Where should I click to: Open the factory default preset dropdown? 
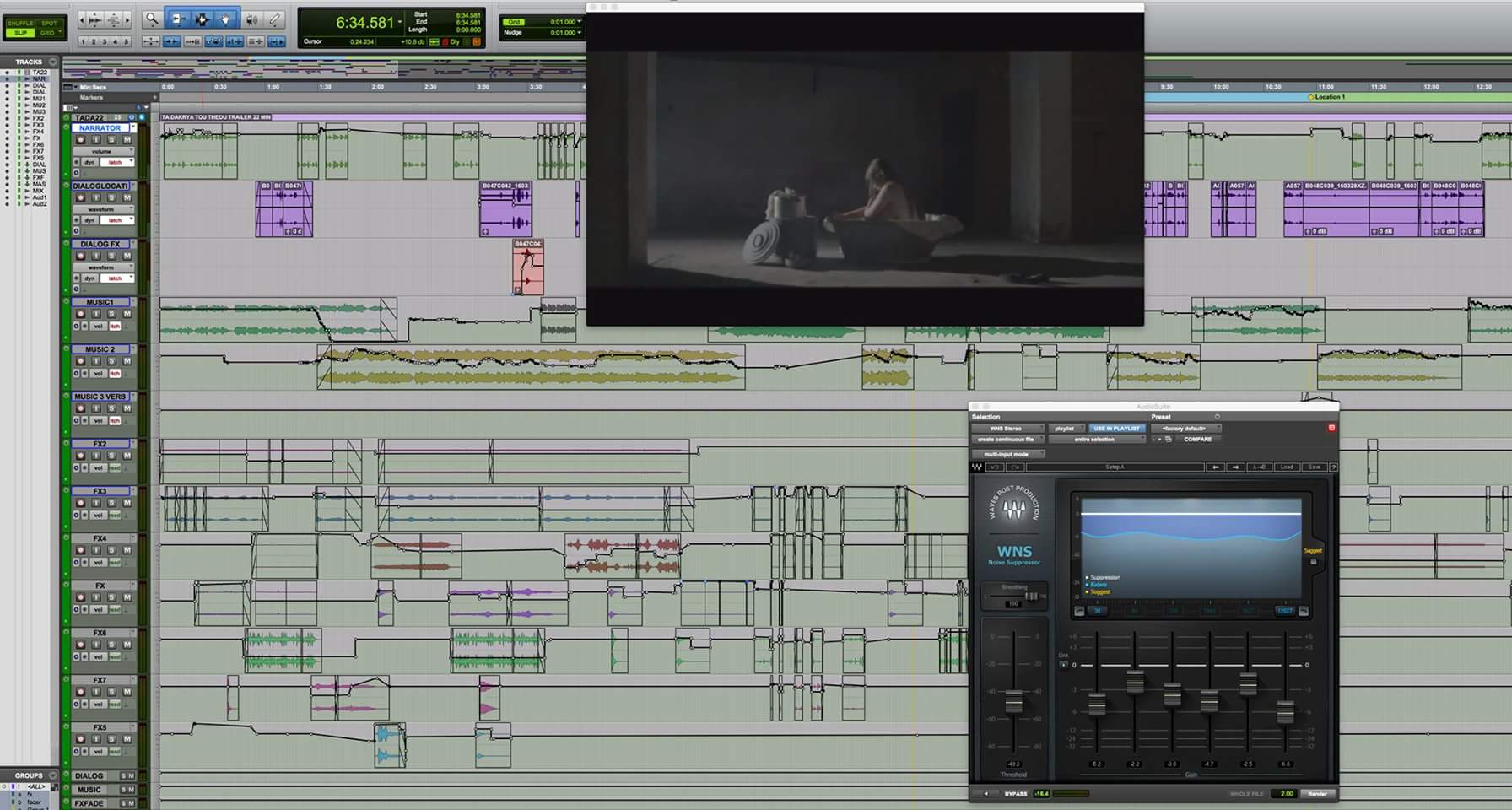pos(1185,428)
